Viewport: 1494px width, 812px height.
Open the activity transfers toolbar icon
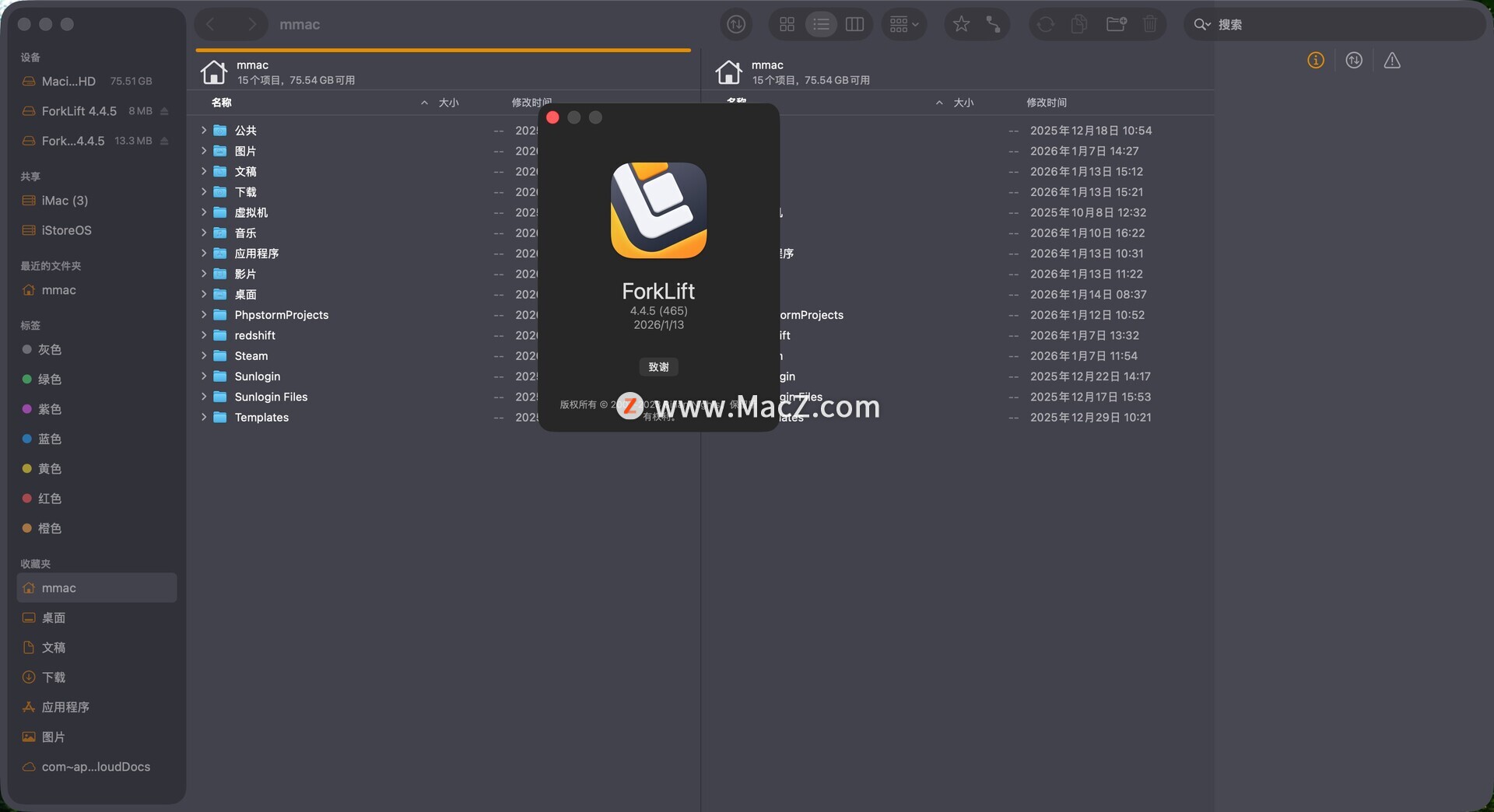pos(735,25)
